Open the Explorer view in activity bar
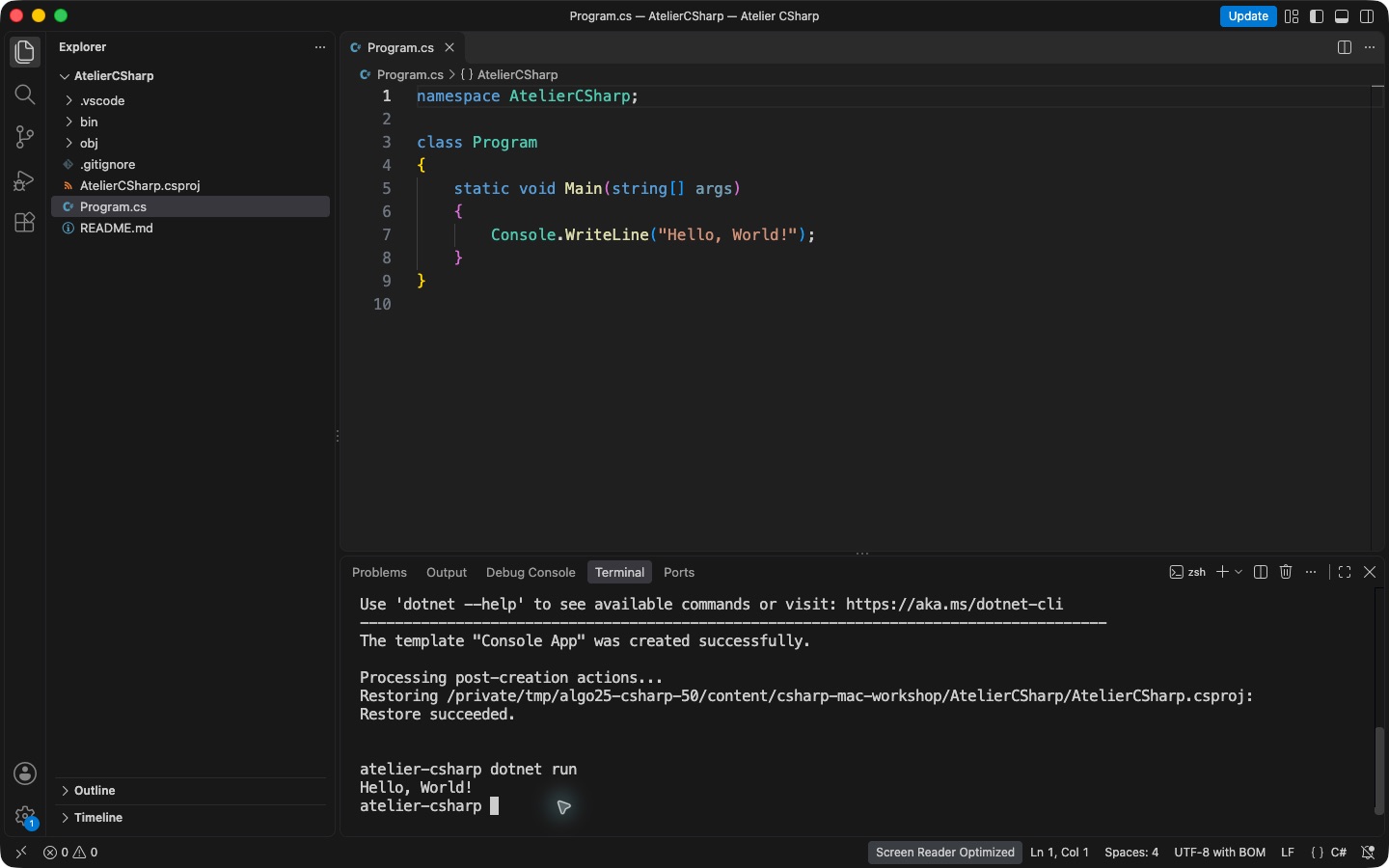 (x=25, y=52)
